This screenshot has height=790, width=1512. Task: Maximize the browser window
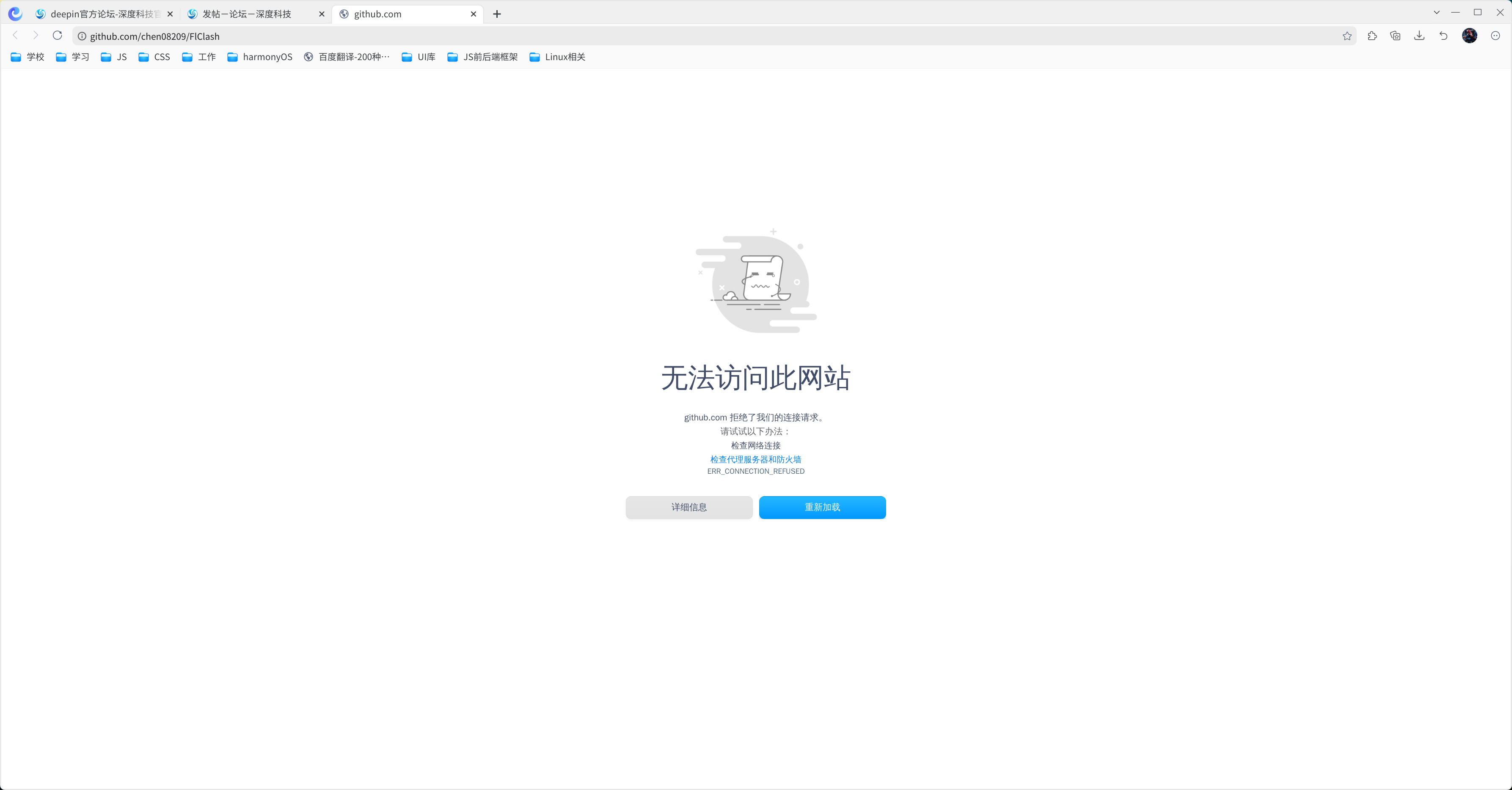point(1478,12)
